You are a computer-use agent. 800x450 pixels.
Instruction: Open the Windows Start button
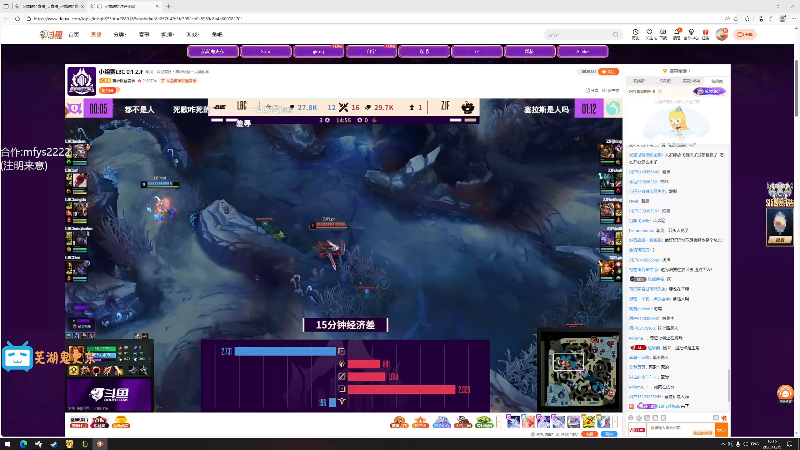pos(7,444)
